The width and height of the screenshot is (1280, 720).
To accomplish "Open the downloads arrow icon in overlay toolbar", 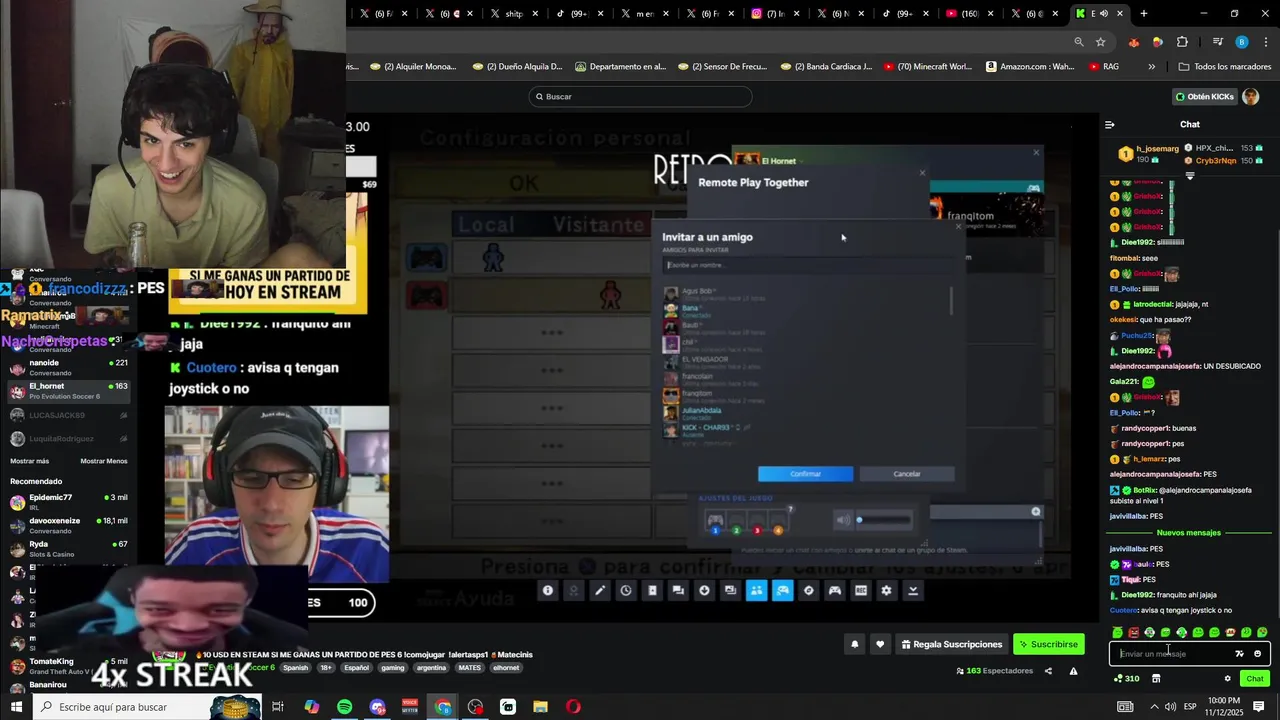I will click(x=704, y=591).
